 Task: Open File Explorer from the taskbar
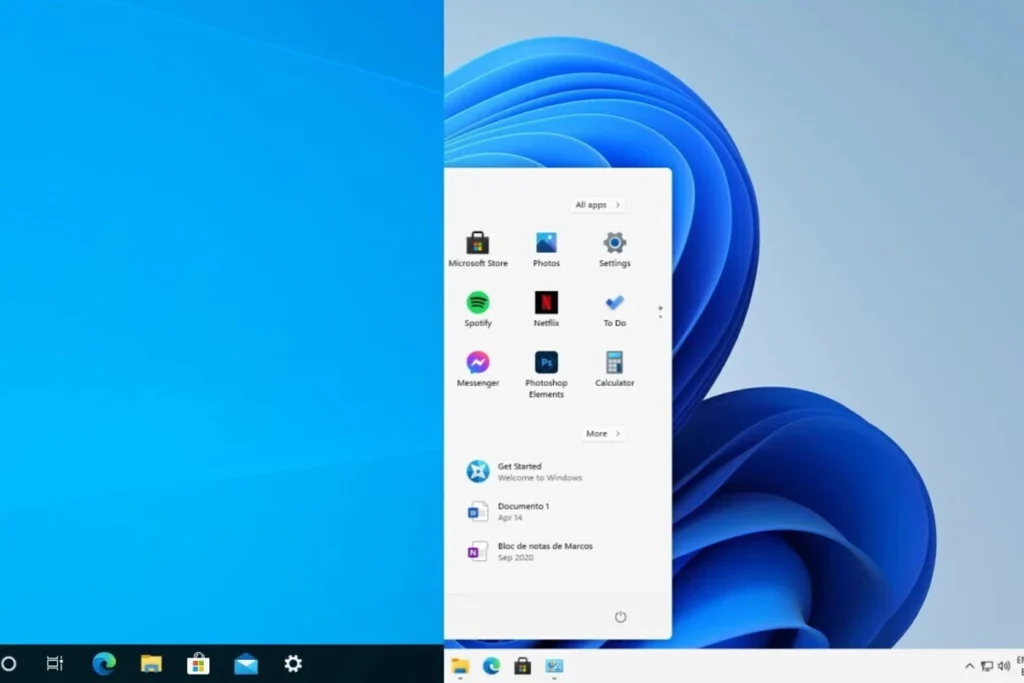coord(151,663)
